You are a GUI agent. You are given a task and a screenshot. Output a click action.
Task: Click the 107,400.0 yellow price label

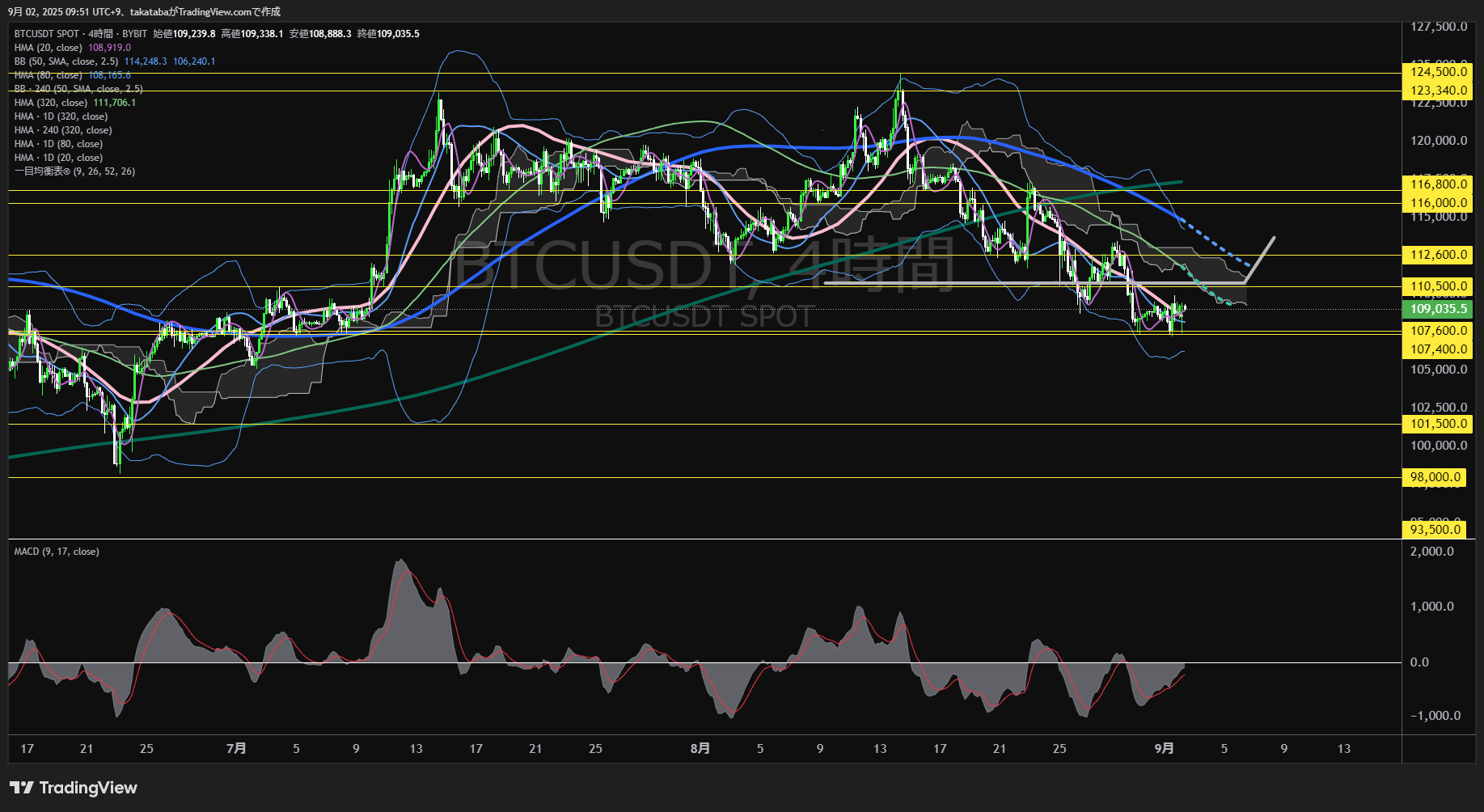pyautogui.click(x=1438, y=349)
